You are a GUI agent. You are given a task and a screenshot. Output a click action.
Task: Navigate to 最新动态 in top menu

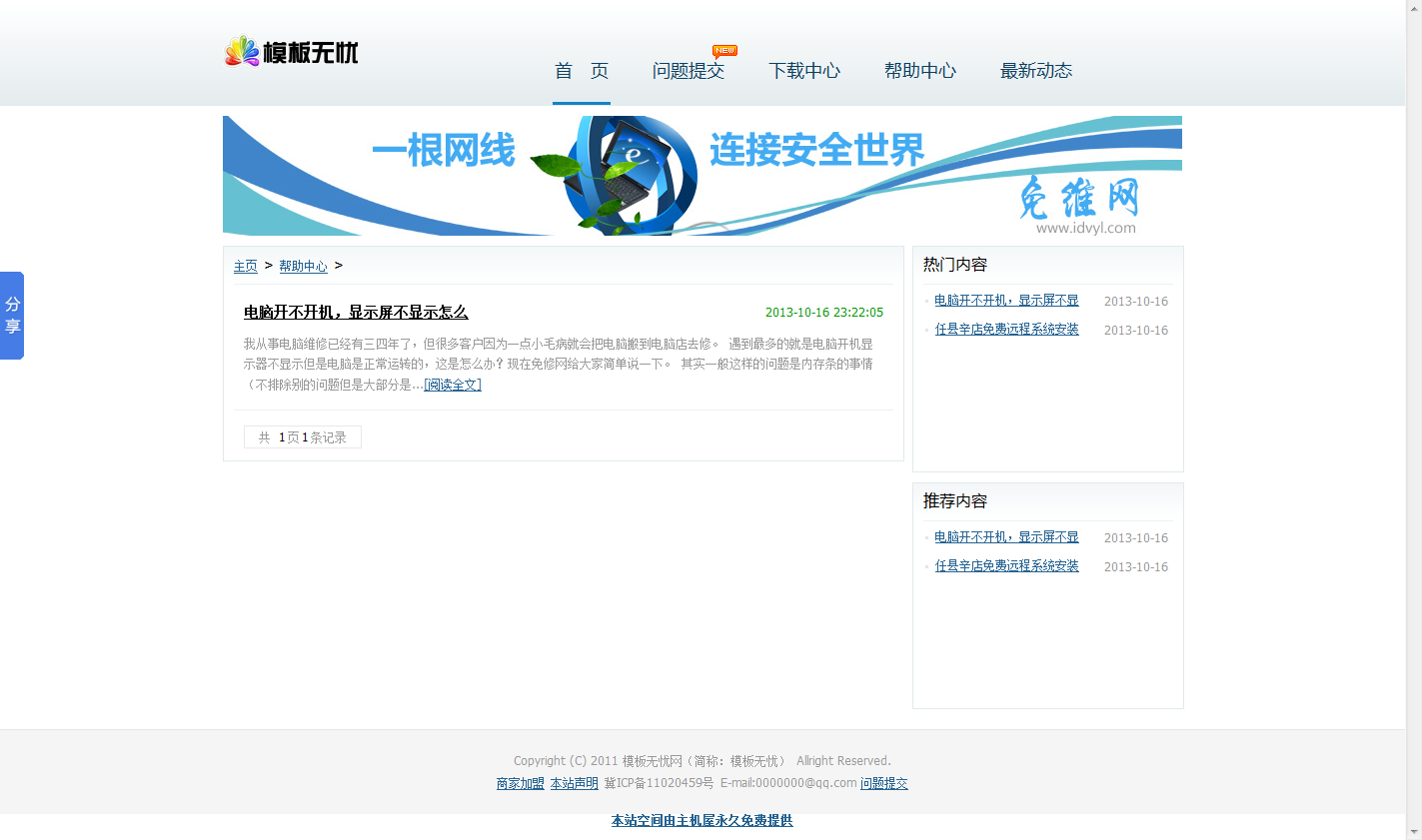[1035, 71]
